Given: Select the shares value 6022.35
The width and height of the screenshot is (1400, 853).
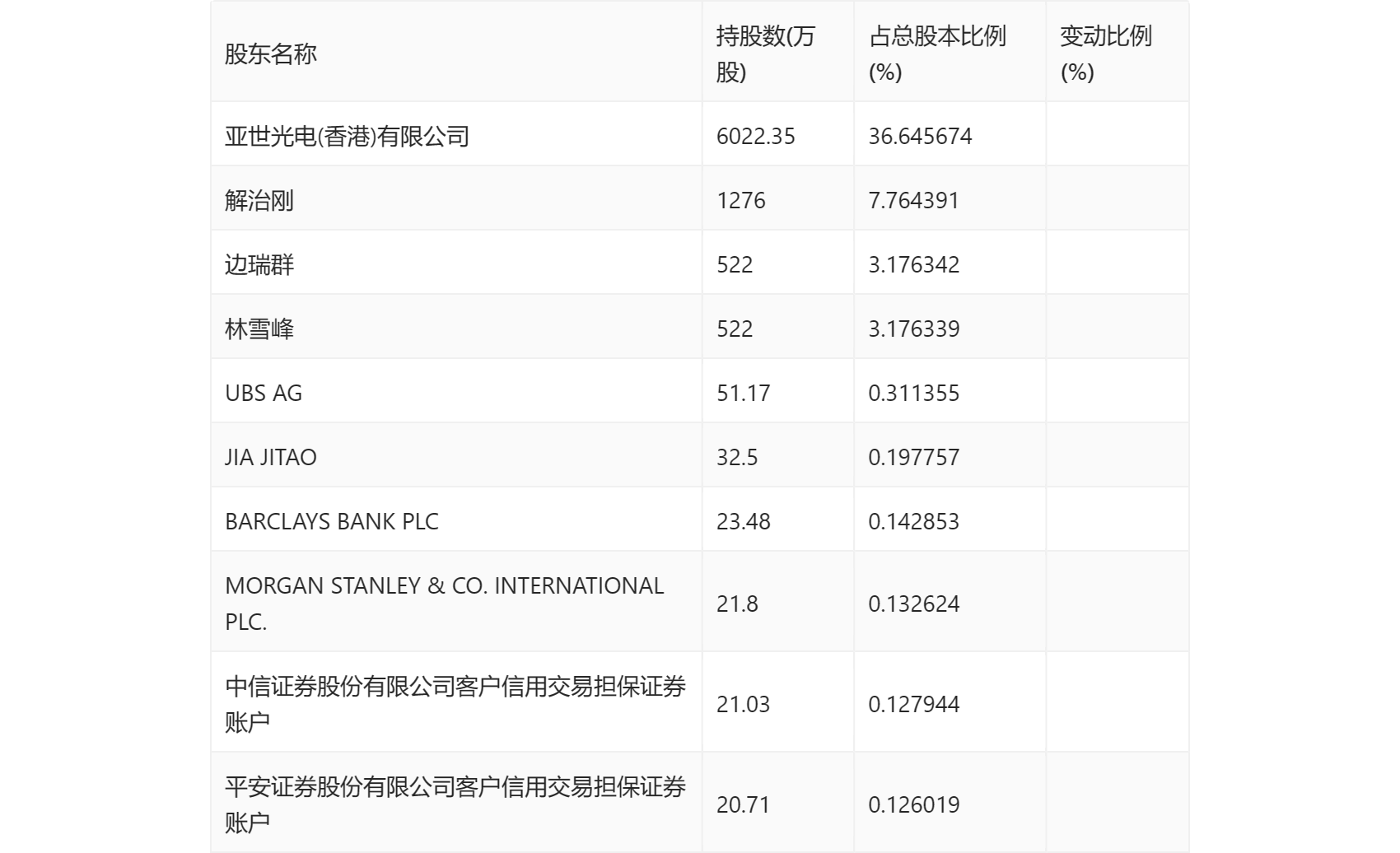Looking at the screenshot, I should pyautogui.click(x=755, y=136).
